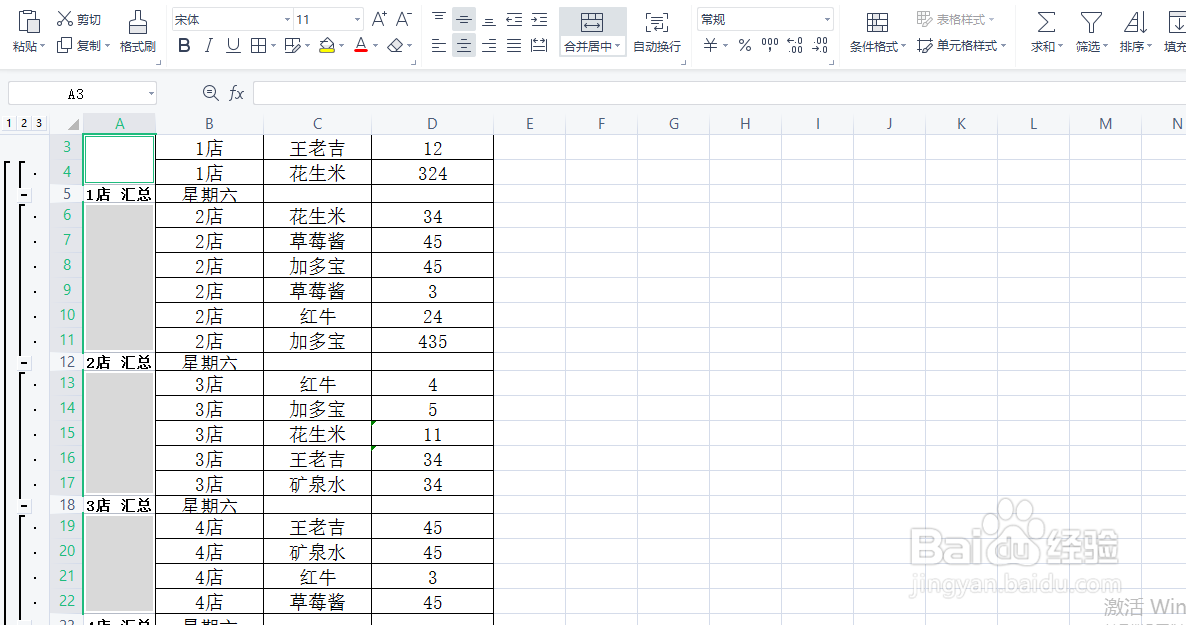Open the paste options dropdown arrow
This screenshot has height=625, width=1186.
tap(42, 46)
